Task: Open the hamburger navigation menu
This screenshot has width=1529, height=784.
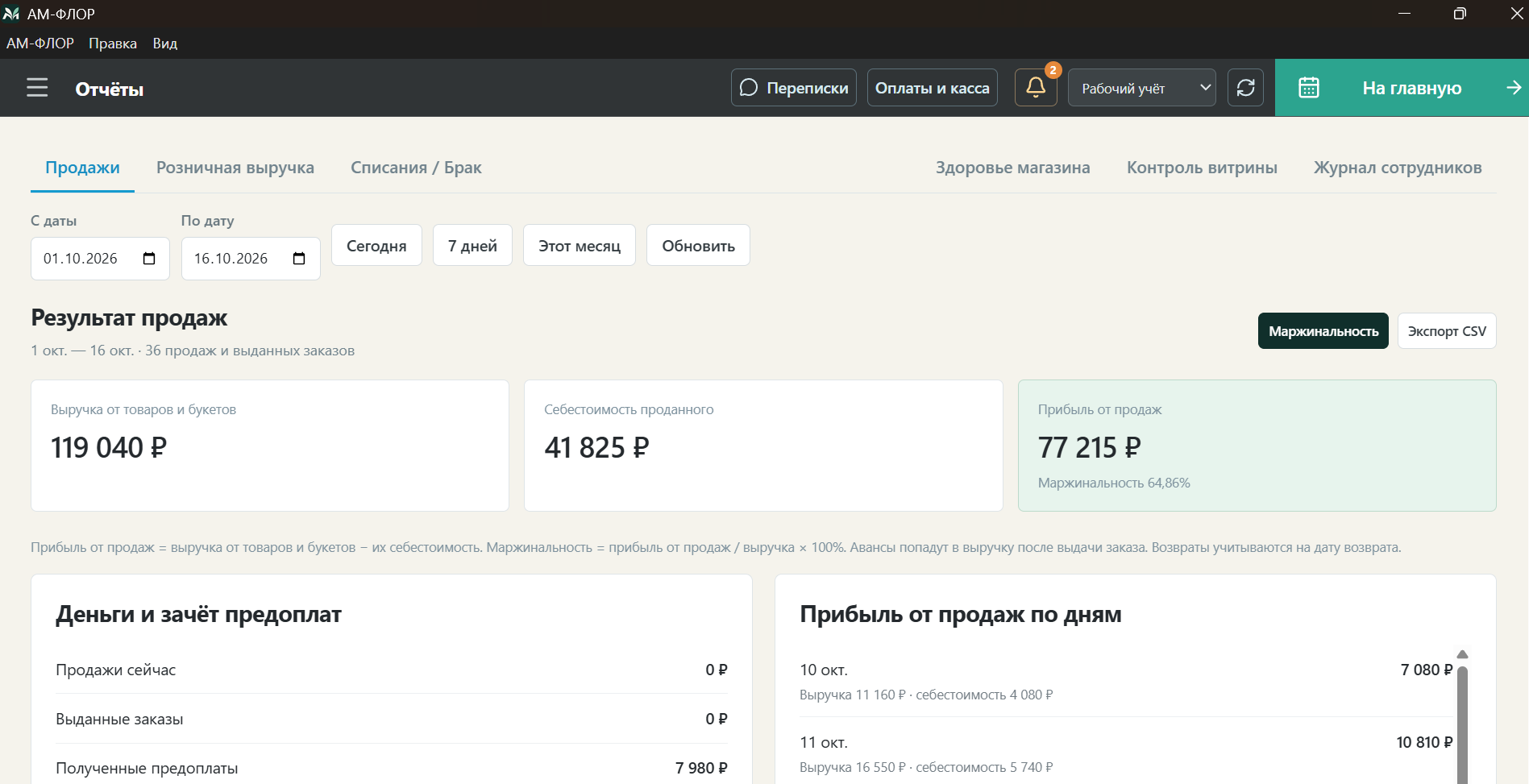Action: pos(37,88)
